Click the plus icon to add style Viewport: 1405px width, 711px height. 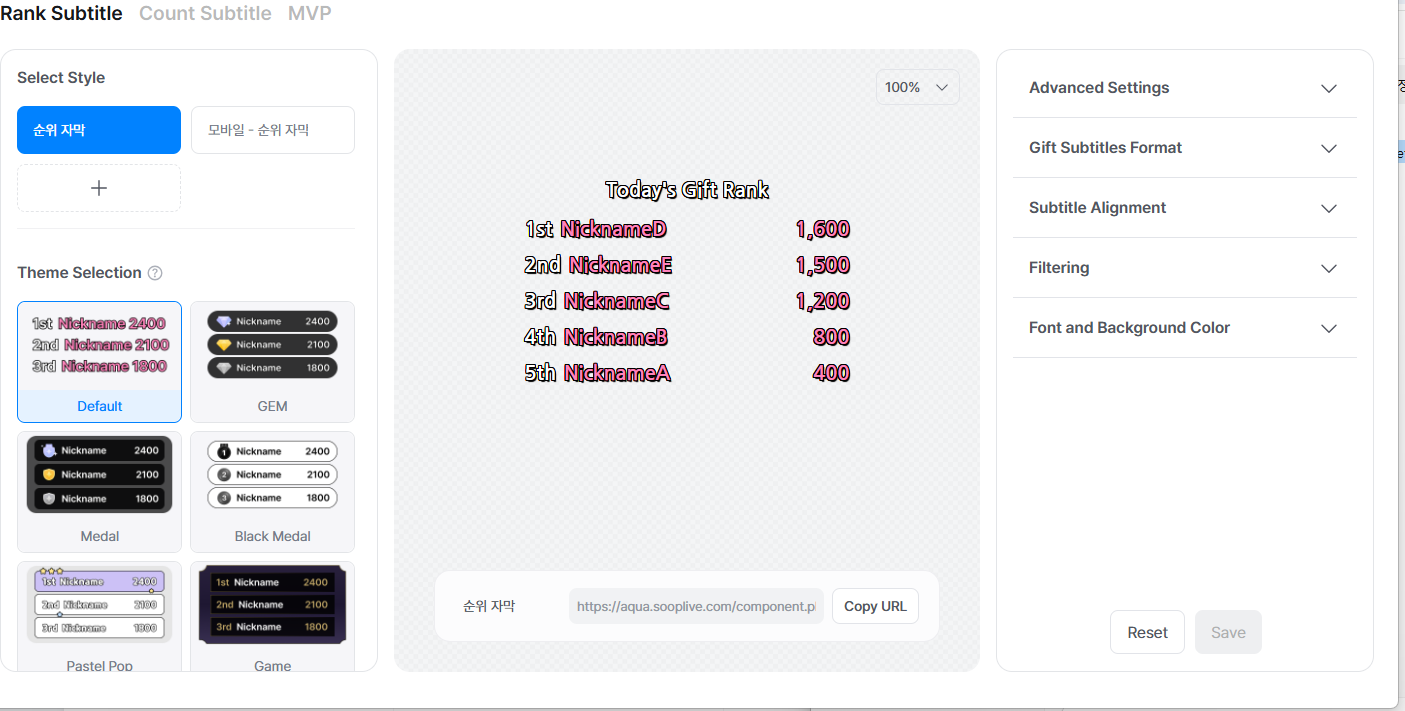(x=99, y=188)
